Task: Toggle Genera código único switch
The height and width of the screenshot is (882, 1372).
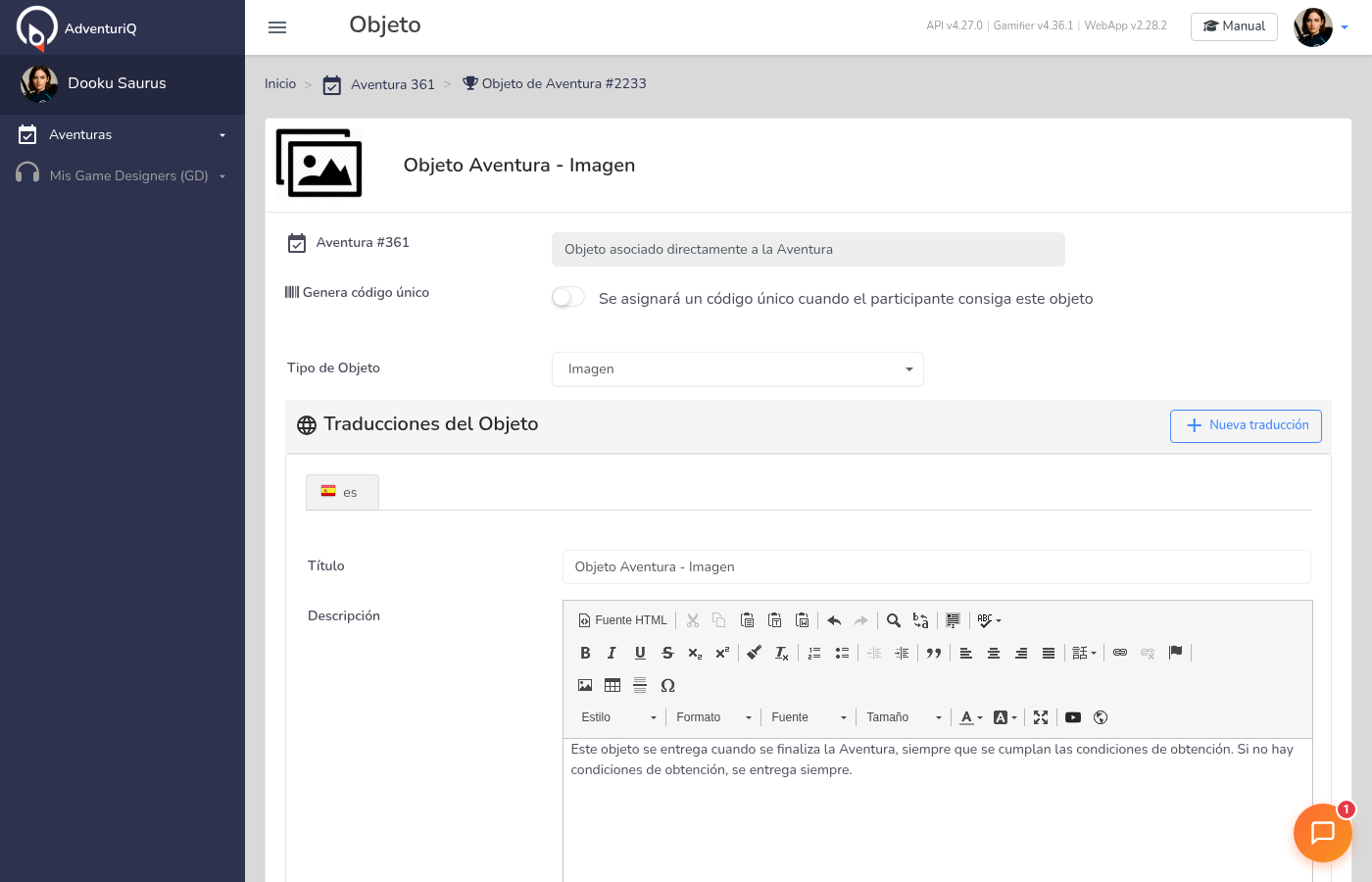Action: click(x=568, y=297)
